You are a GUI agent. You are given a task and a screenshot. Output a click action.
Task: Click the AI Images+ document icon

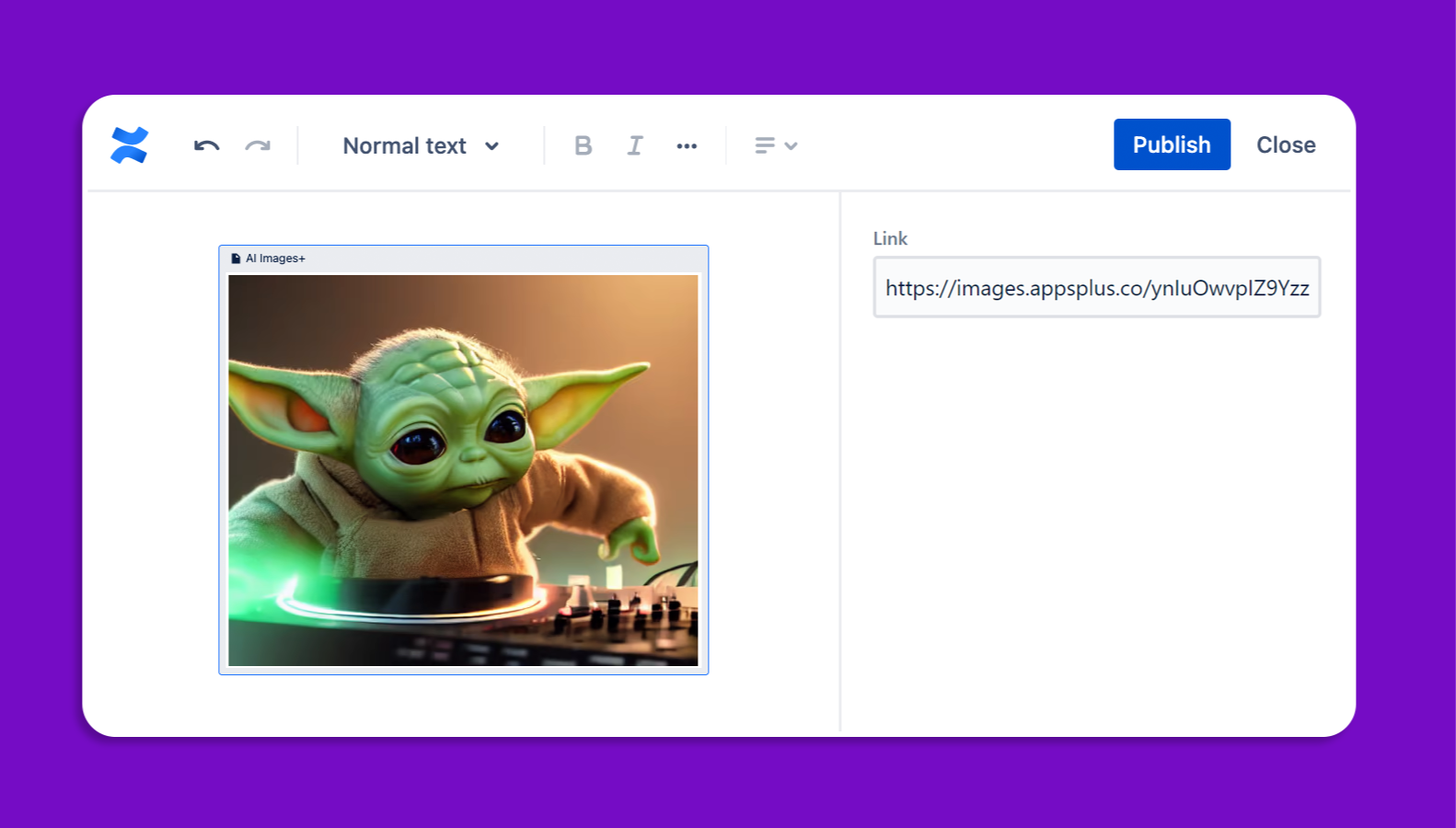236,259
